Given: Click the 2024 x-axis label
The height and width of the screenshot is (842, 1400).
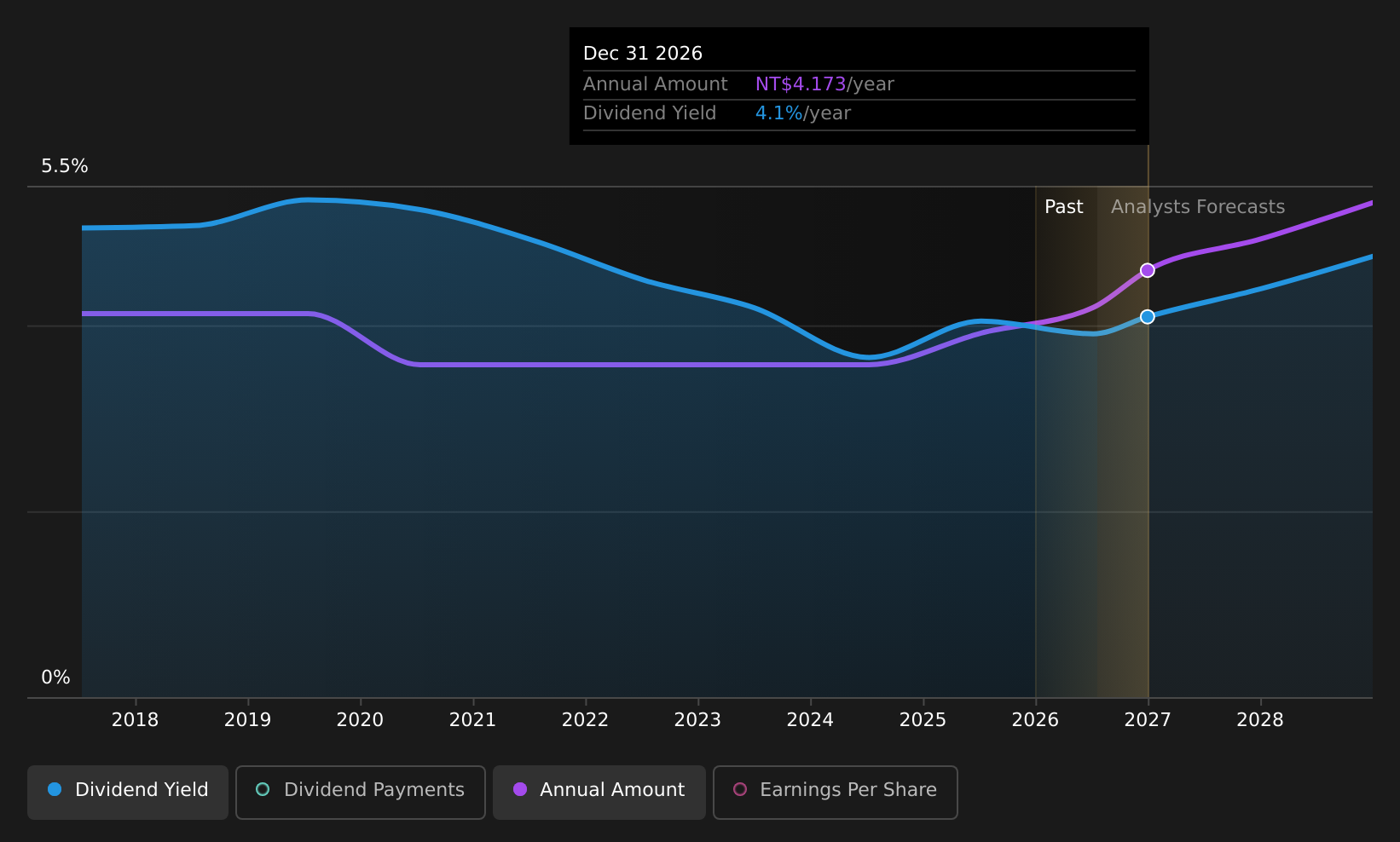Looking at the screenshot, I should 810,720.
